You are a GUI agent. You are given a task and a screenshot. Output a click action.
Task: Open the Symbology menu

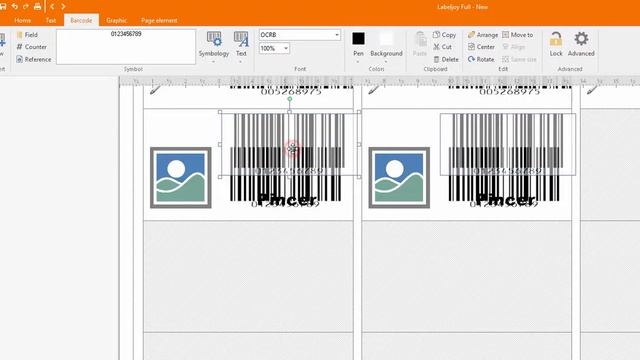(x=214, y=46)
